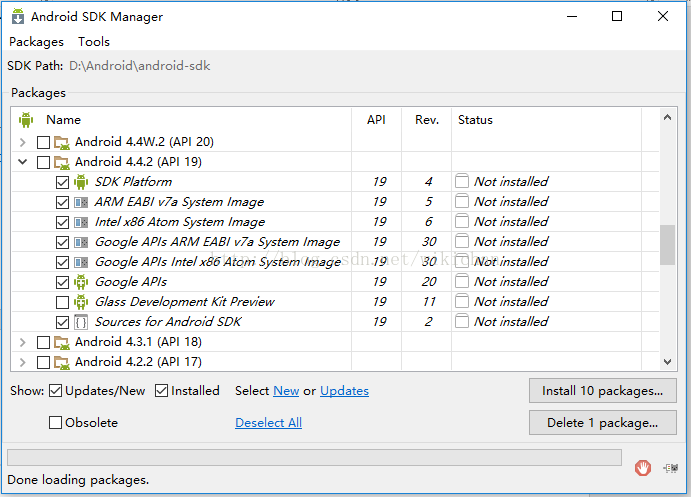Uncheck the Google APIs package

pos(63,282)
